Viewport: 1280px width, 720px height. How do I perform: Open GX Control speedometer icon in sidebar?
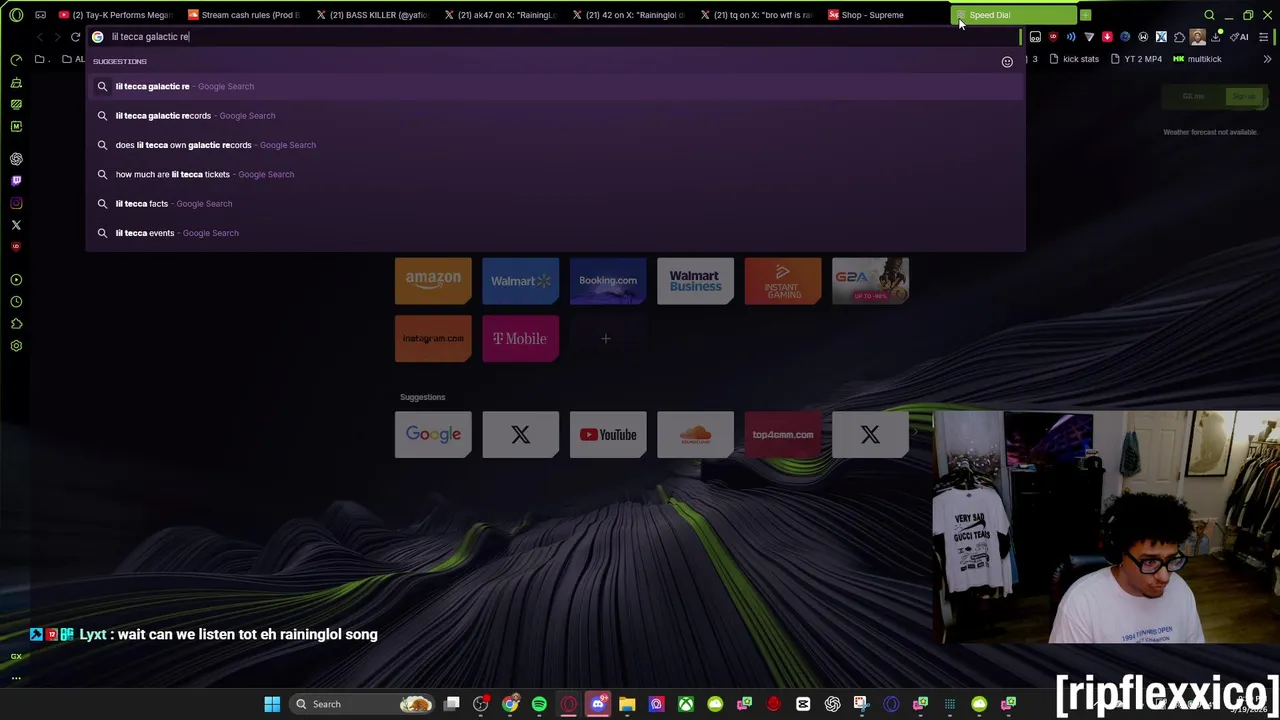[x=16, y=60]
